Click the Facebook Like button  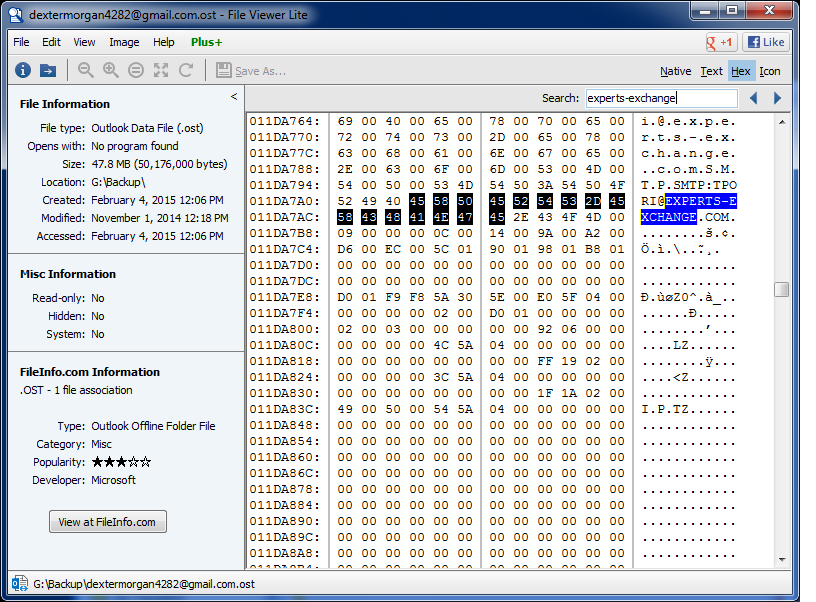click(x=766, y=42)
